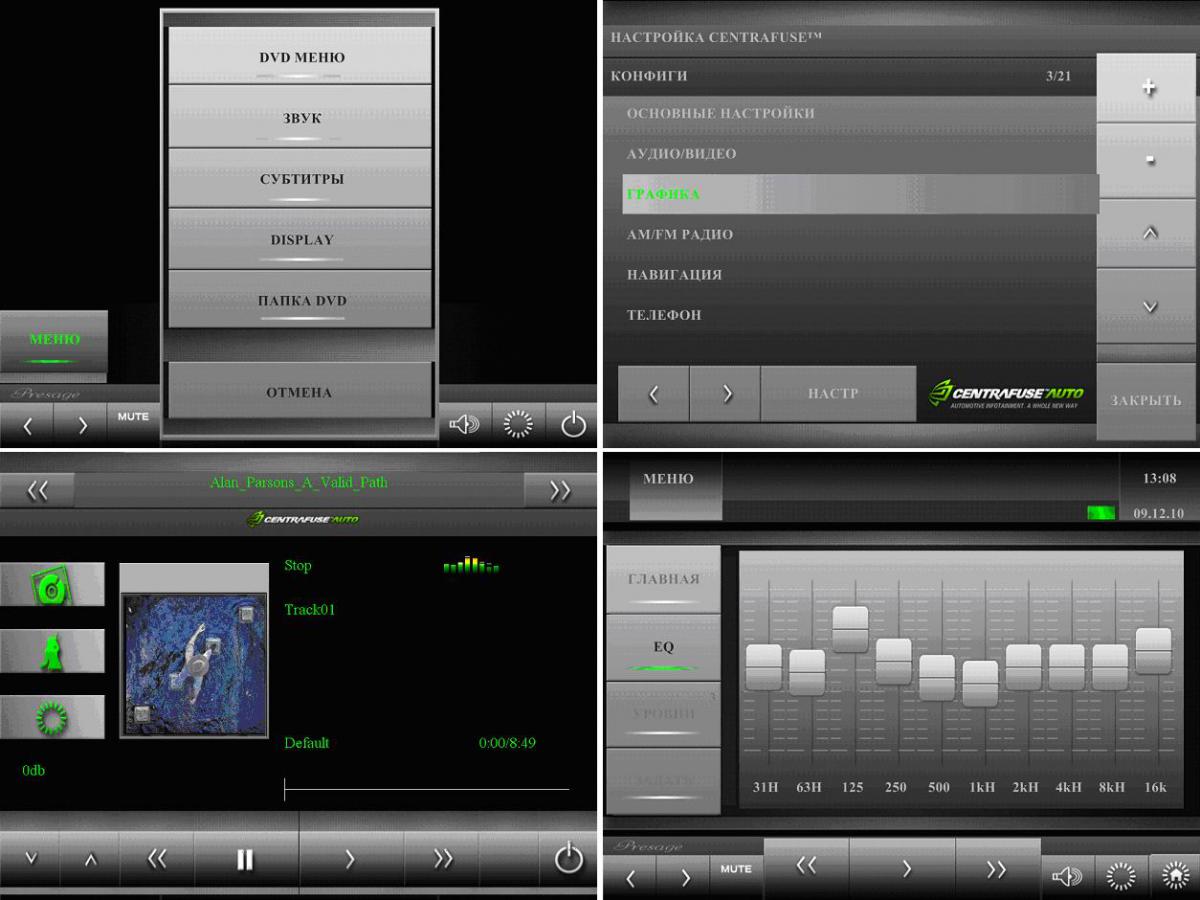The height and width of the screenshot is (900, 1200).
Task: Click the green figure icon beside the album art
Action: pyautogui.click(x=52, y=651)
